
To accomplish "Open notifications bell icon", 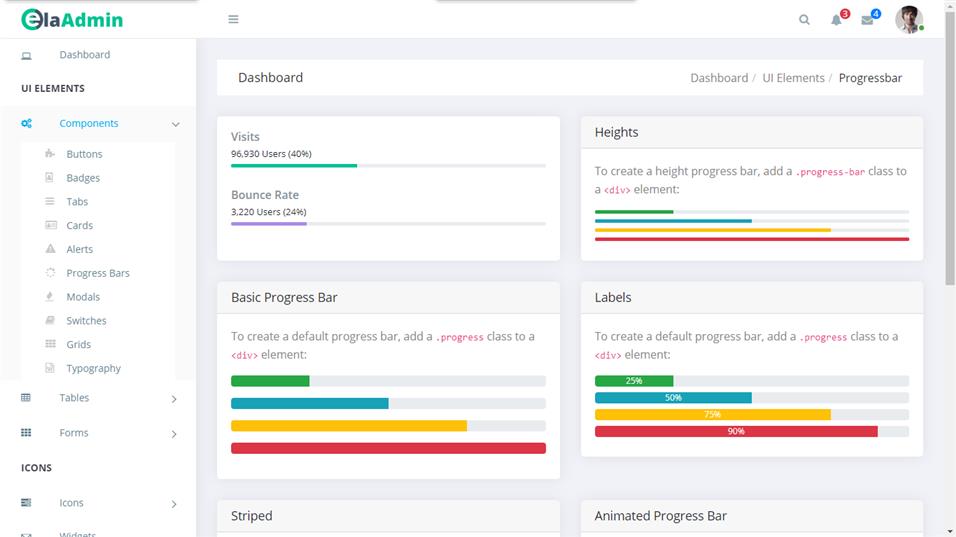I will coord(837,20).
